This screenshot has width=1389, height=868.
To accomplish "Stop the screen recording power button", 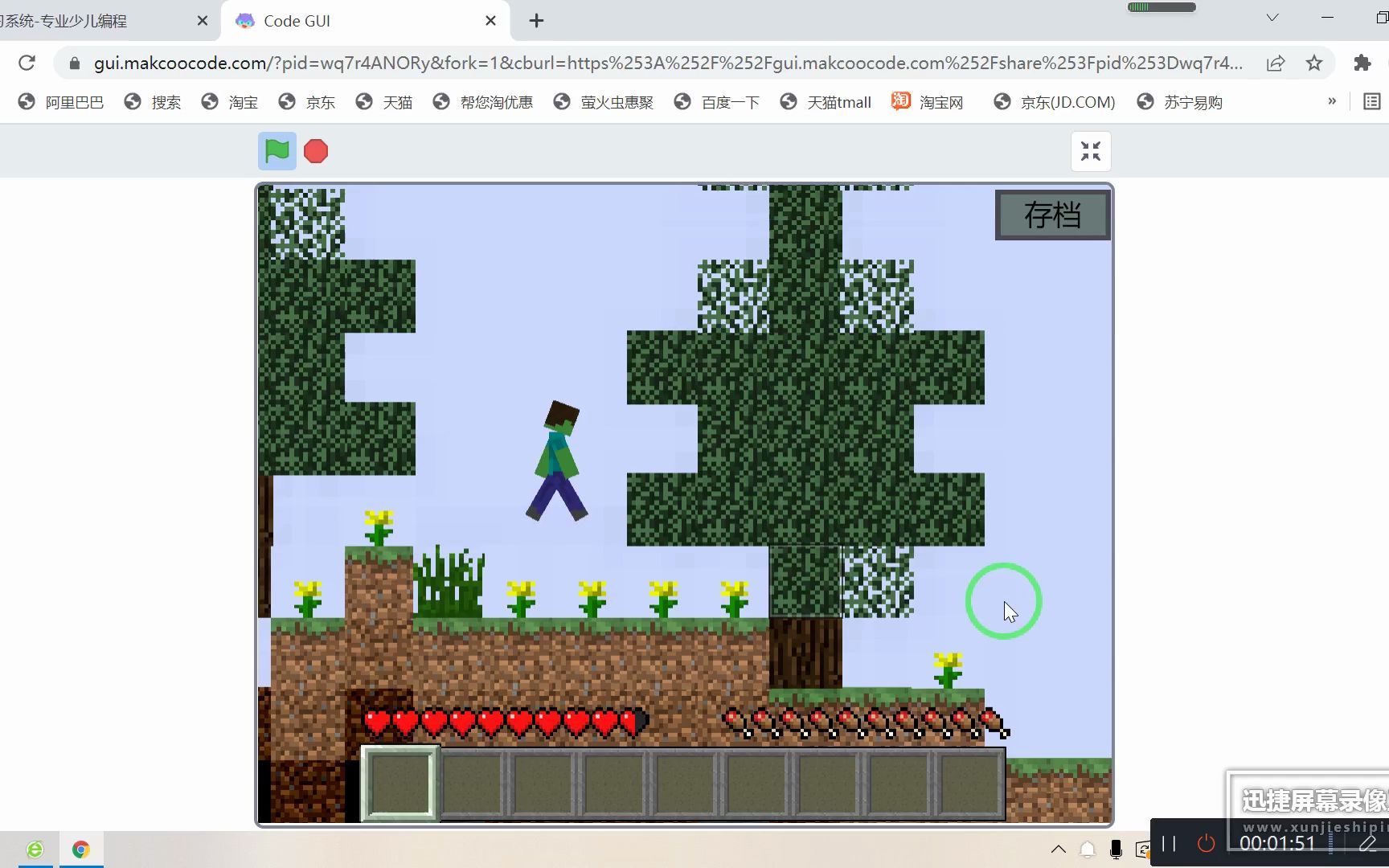I will coord(1206,843).
